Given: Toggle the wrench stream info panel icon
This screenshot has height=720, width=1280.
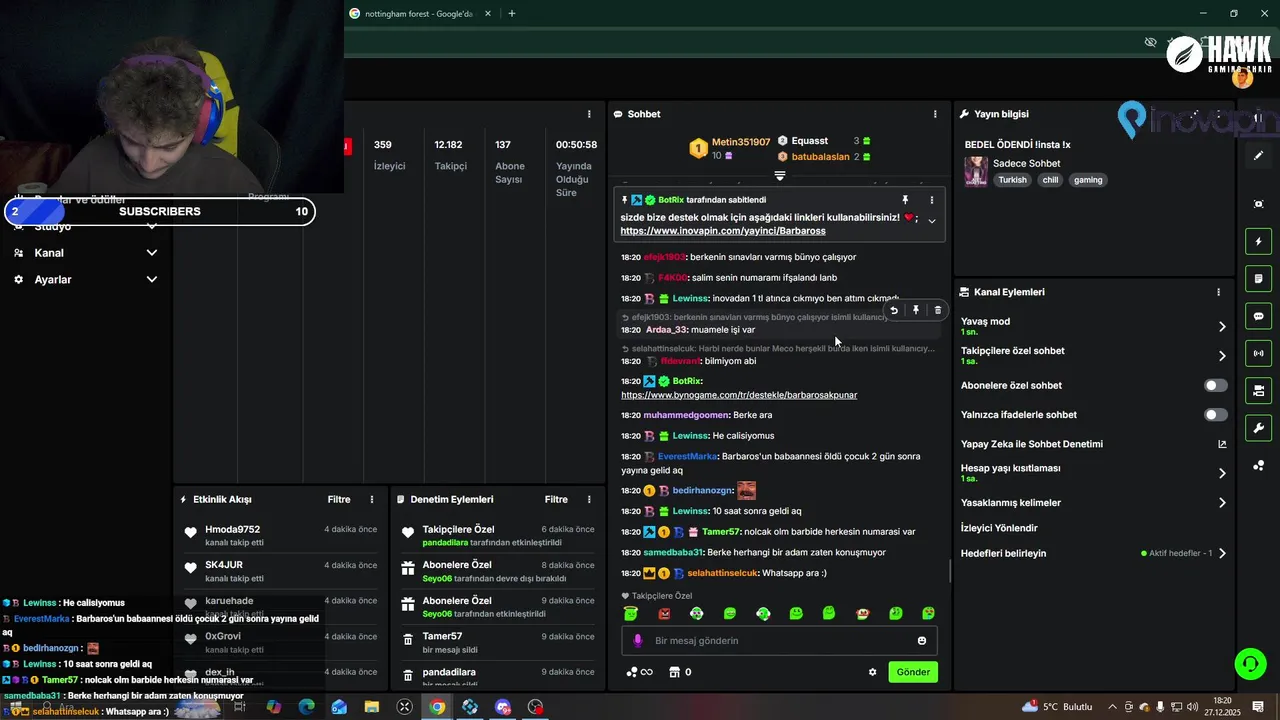Looking at the screenshot, I should coord(1258,428).
